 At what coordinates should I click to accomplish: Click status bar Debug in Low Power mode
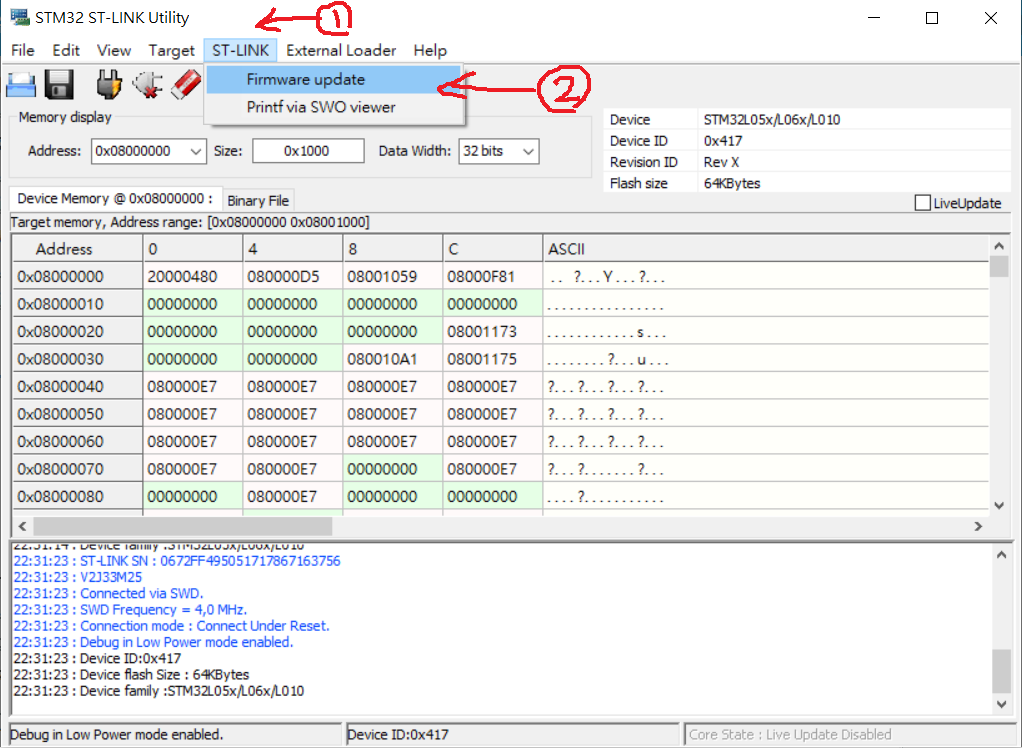click(x=117, y=735)
